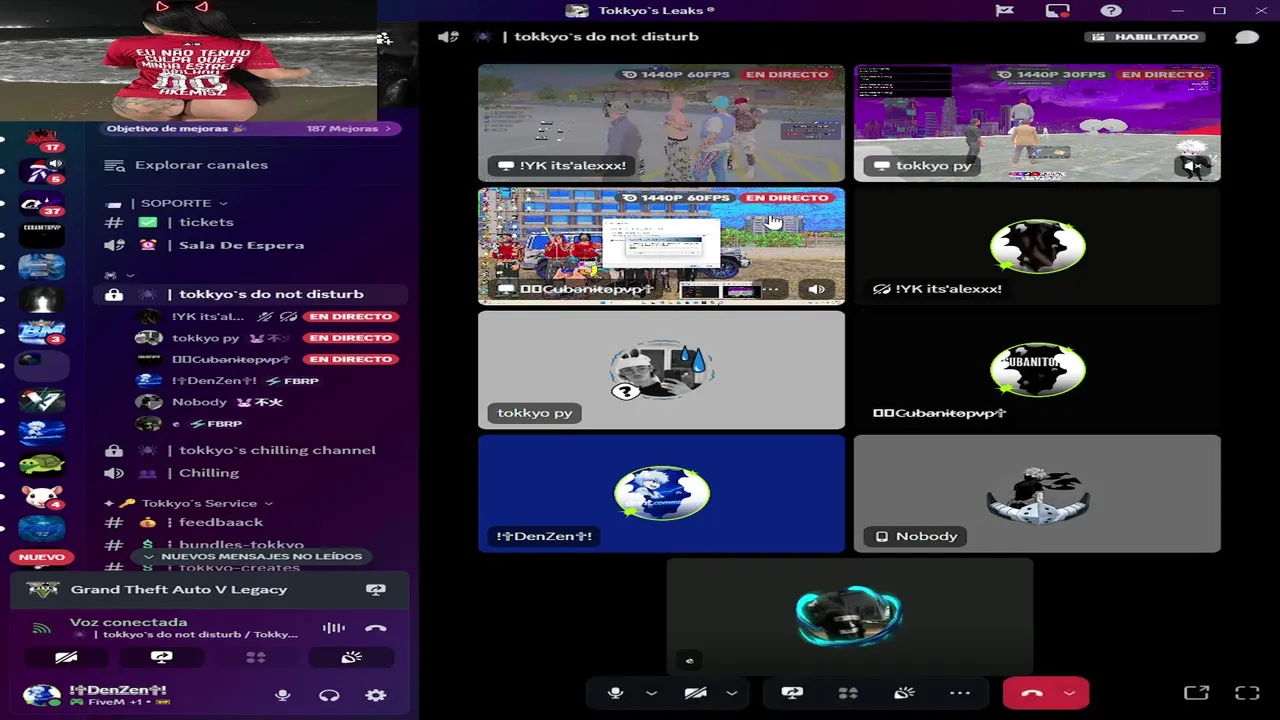Disconnect via Voz conectada hang-up icon
1280x720 pixels.
[376, 628]
